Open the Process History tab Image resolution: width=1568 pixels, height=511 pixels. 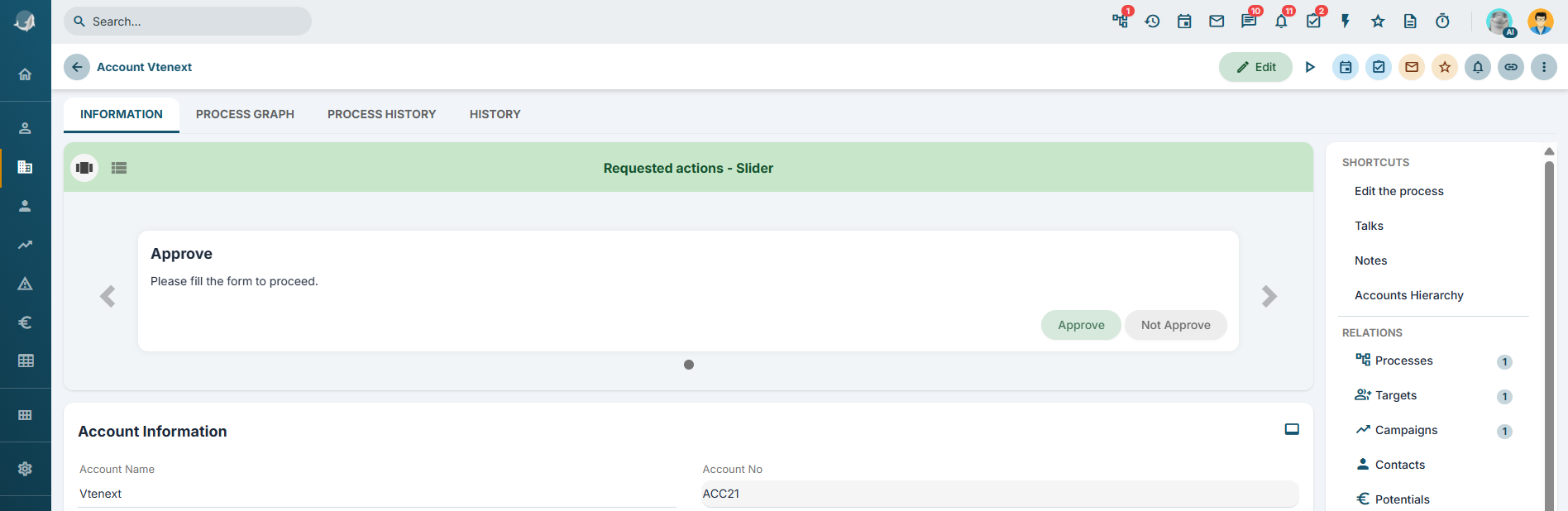click(381, 114)
